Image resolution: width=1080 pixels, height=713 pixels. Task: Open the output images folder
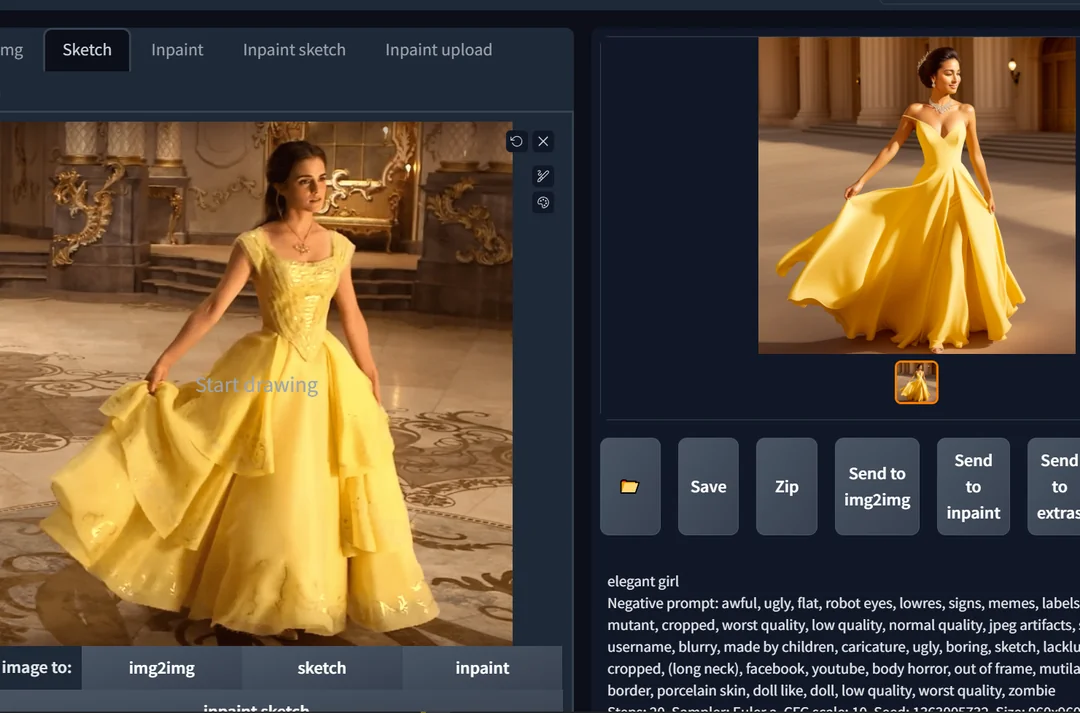[x=630, y=486]
